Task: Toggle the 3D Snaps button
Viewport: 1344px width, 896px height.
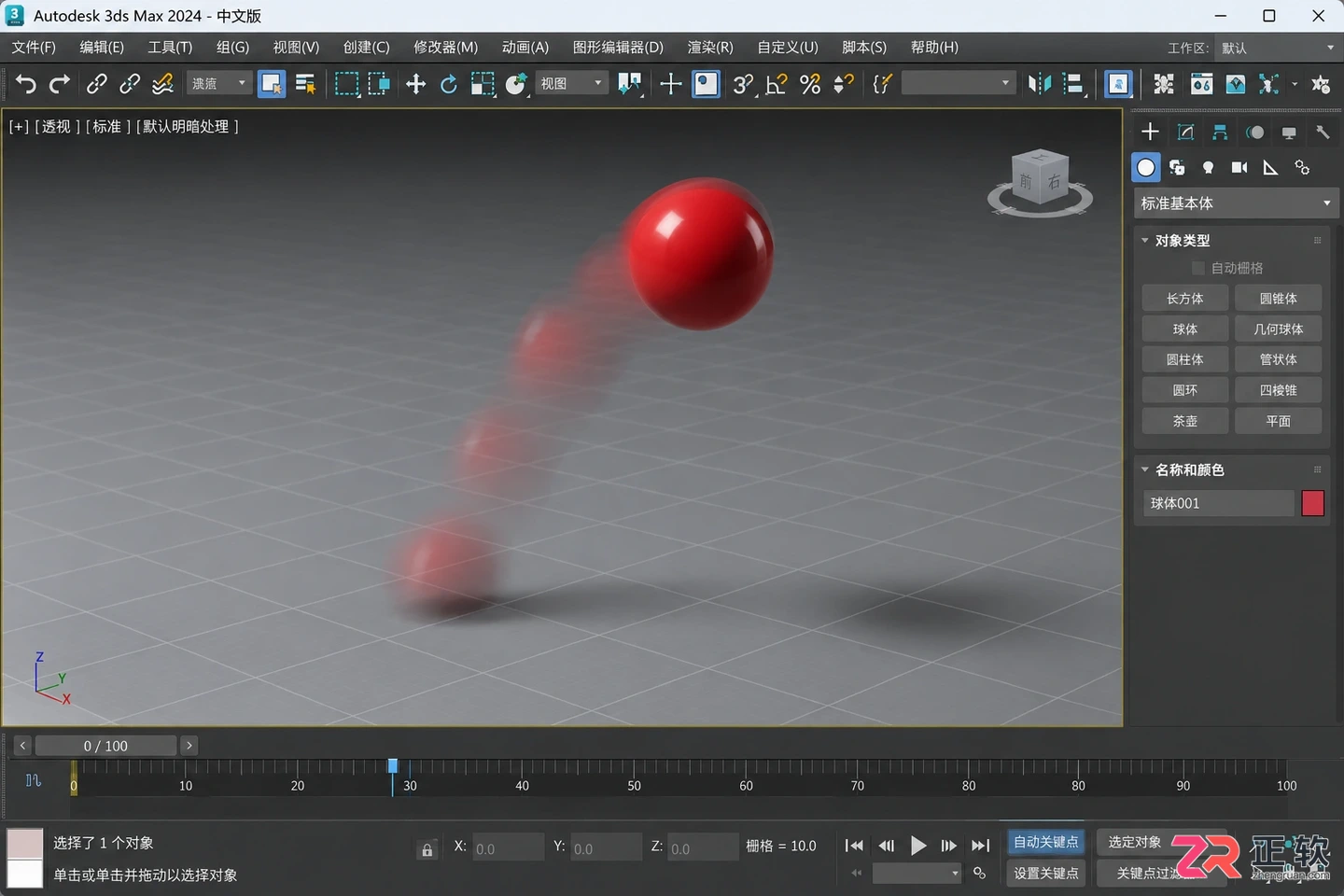Action: pyautogui.click(x=743, y=84)
